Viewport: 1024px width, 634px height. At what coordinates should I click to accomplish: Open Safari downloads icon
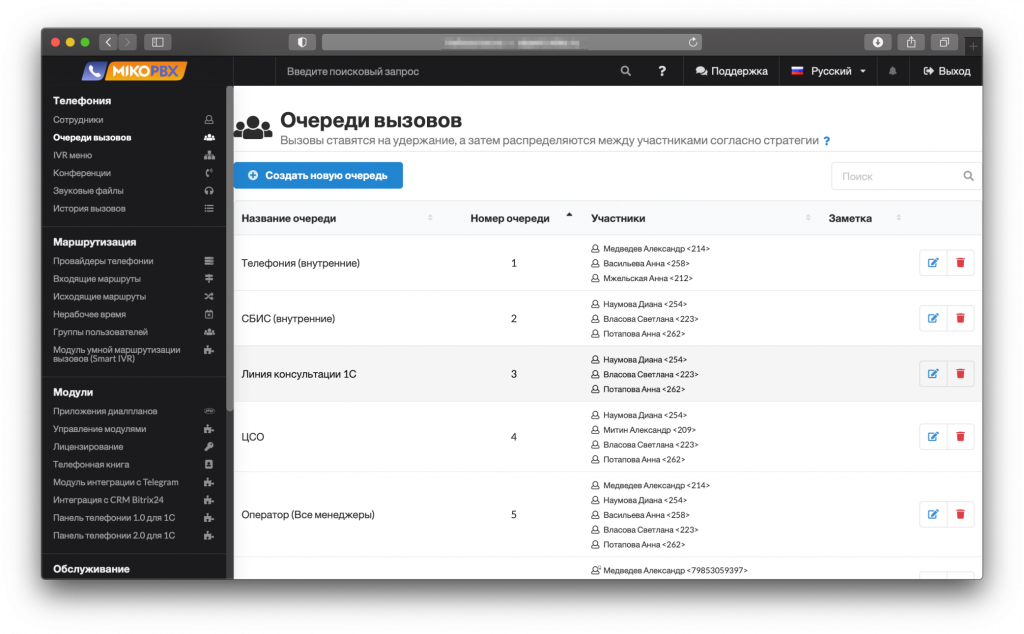click(x=877, y=42)
